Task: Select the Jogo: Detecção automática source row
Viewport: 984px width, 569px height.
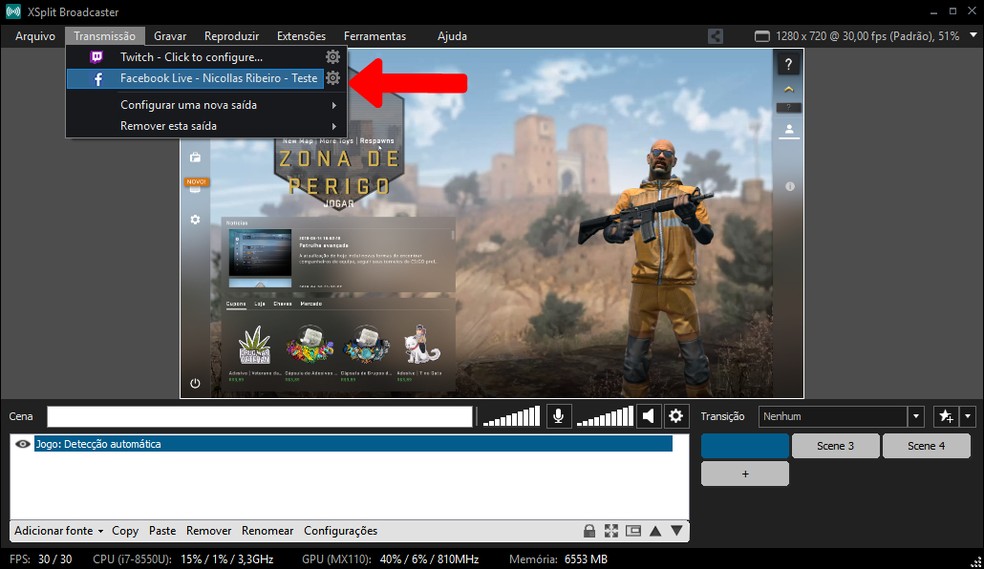Action: 353,444
